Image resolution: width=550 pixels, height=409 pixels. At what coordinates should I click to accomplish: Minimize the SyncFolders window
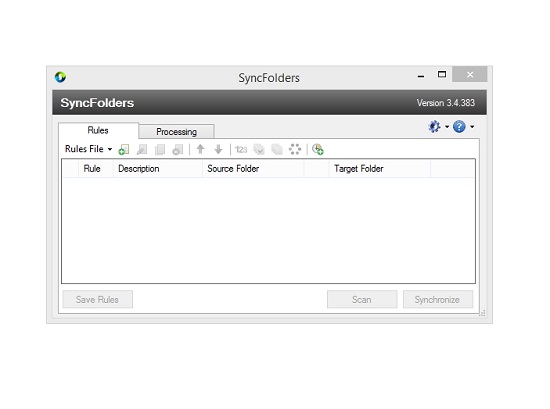coord(421,75)
